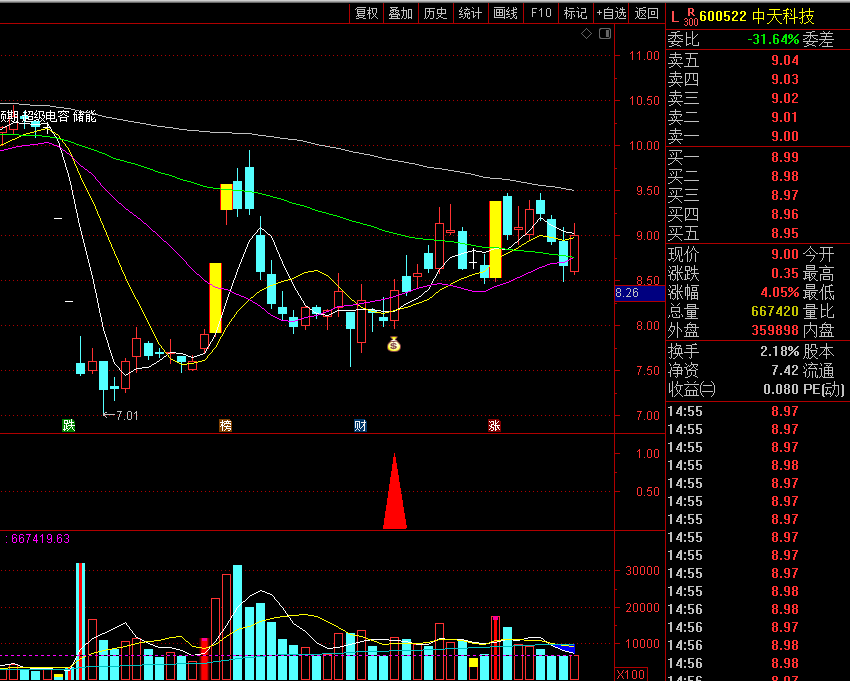Screen dimensions: 850x681
Task: Click the 买五 price 8.95
Action: [785, 233]
